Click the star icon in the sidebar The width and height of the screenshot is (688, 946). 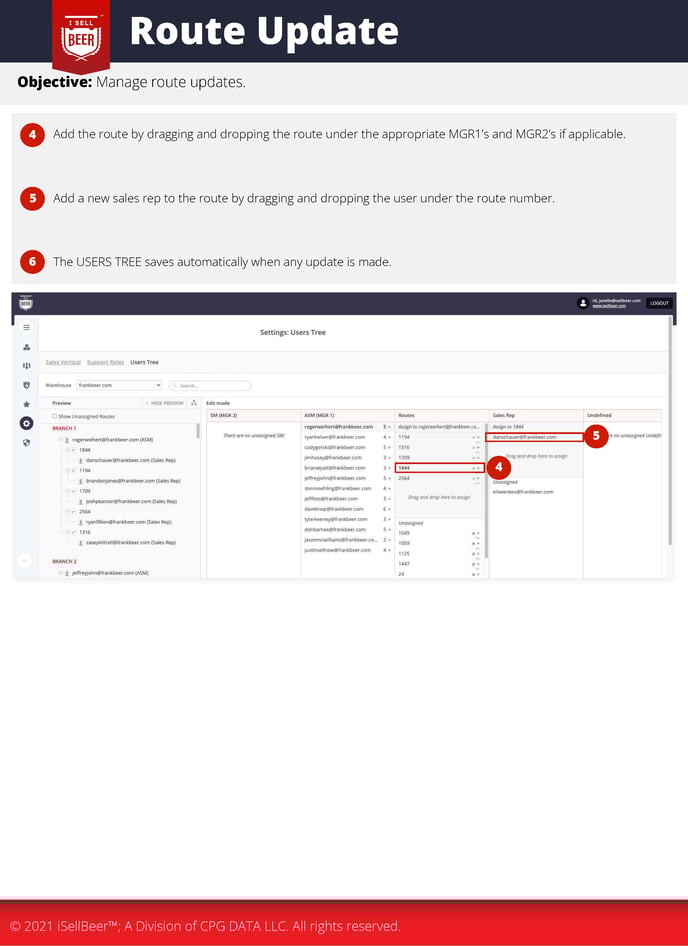pos(26,404)
